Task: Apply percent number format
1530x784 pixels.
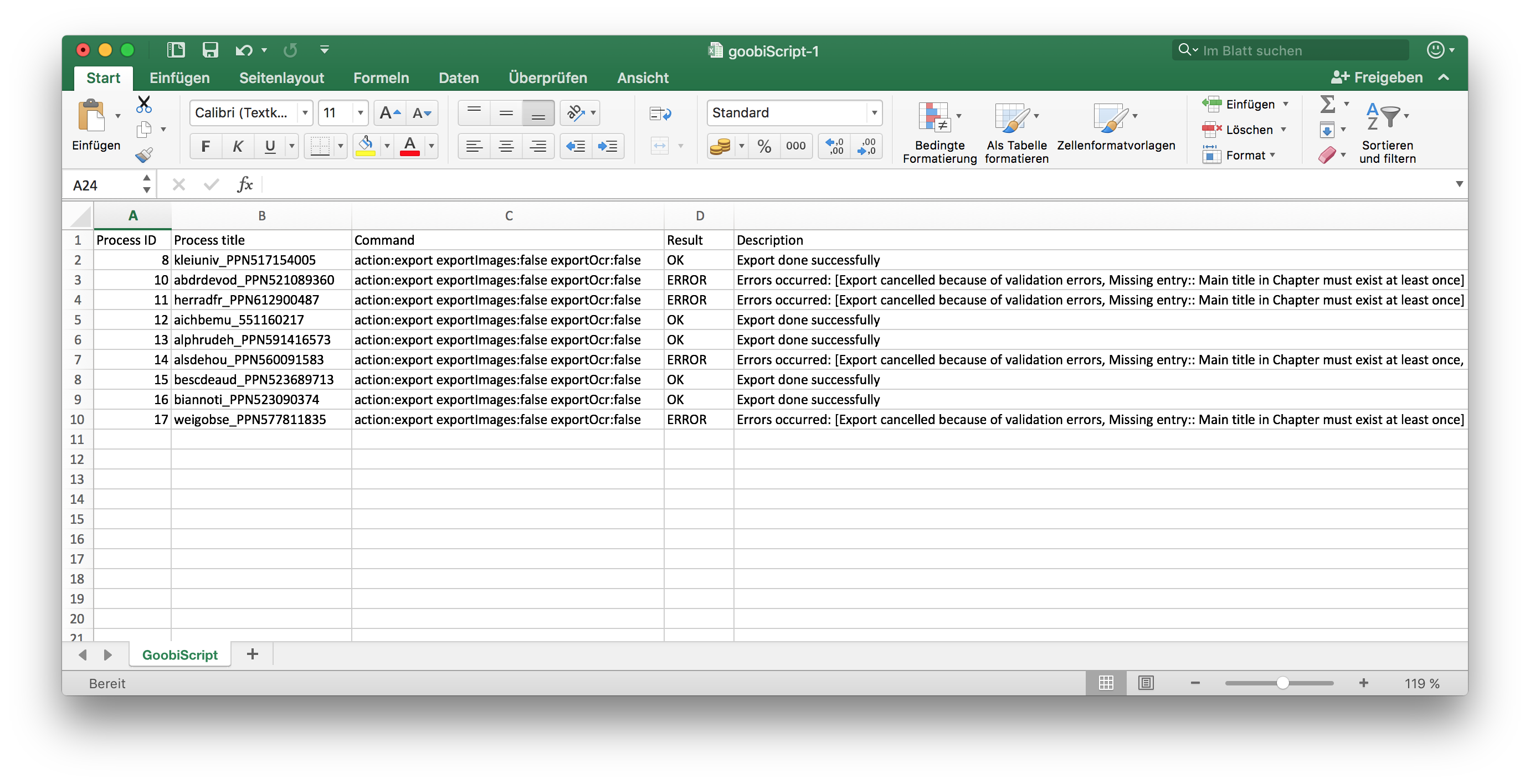Action: [x=764, y=146]
